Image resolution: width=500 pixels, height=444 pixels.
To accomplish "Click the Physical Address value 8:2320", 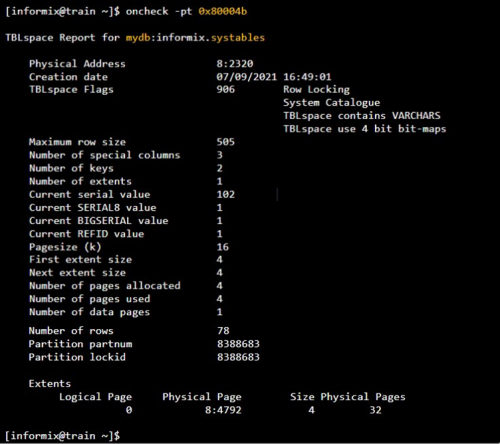I will [x=235, y=64].
